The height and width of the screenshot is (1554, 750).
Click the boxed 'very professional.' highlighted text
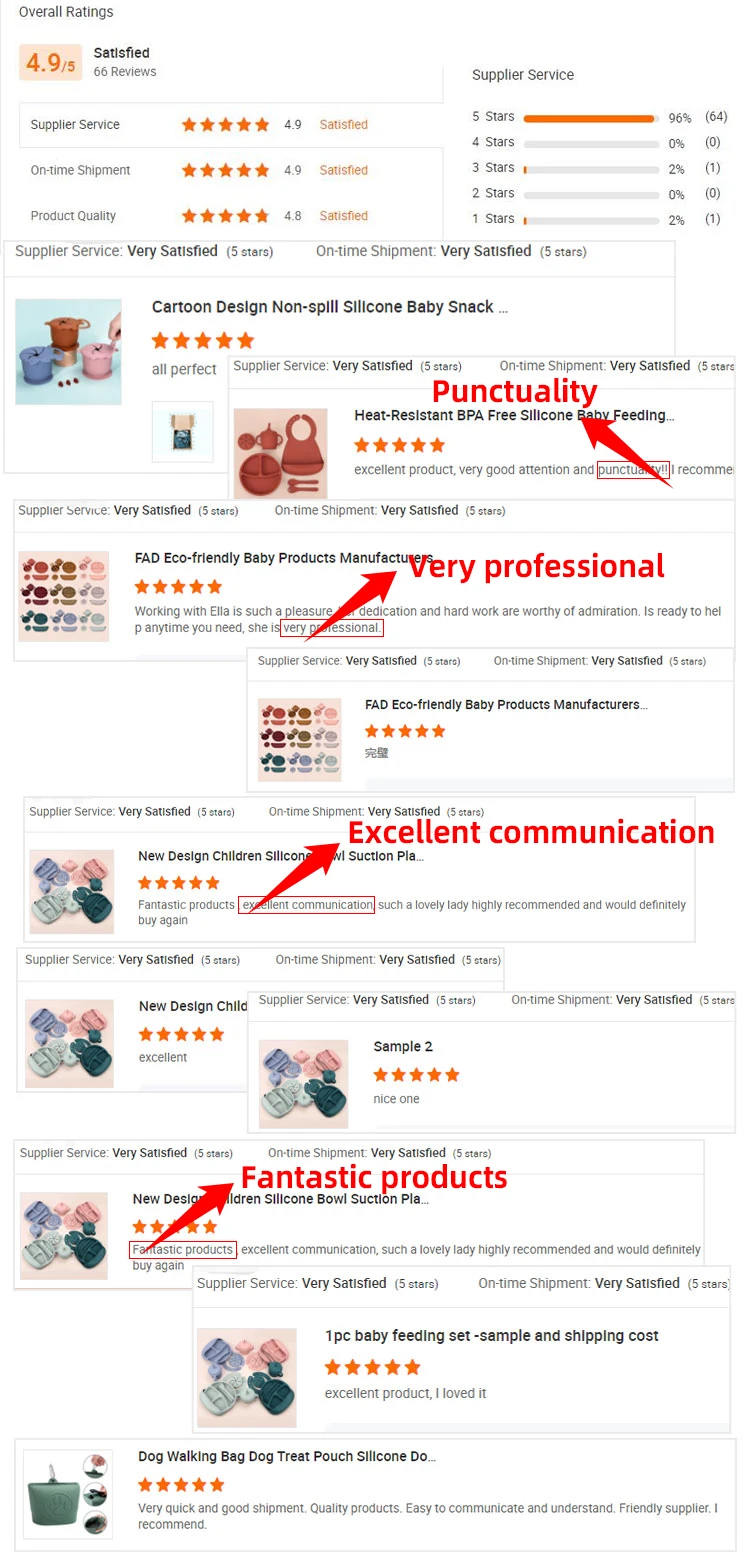click(x=332, y=628)
